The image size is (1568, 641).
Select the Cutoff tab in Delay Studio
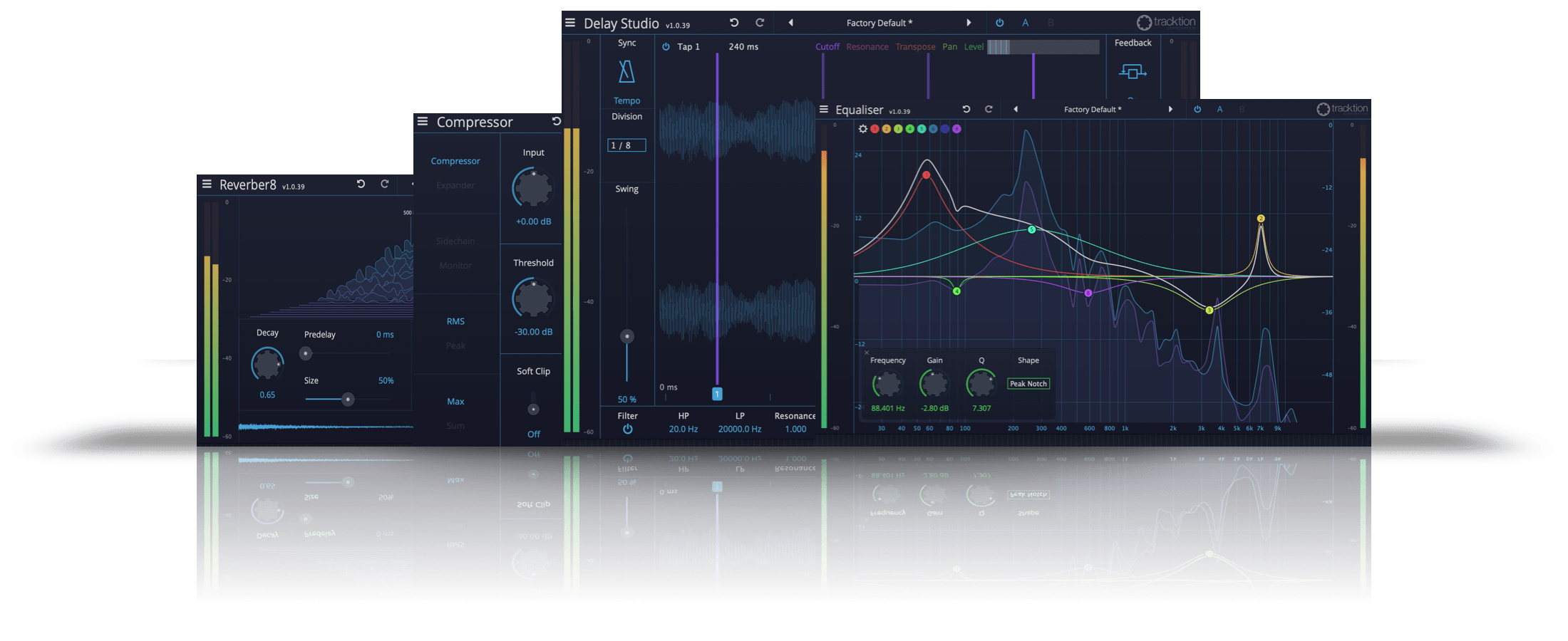point(827,46)
